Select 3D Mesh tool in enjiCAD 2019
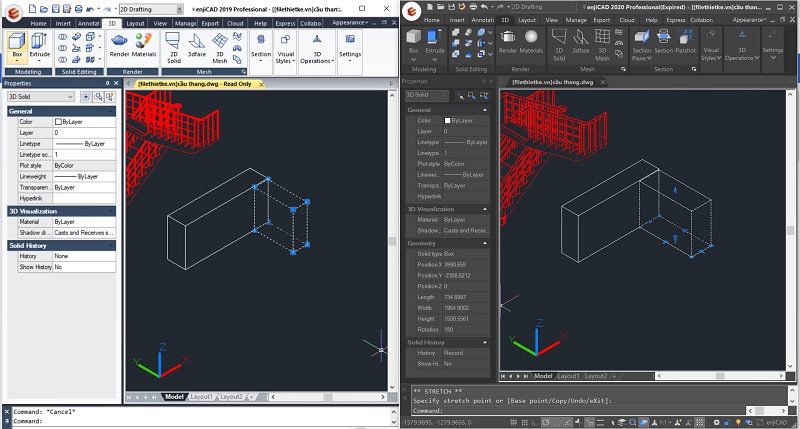800x429 pixels. point(220,47)
